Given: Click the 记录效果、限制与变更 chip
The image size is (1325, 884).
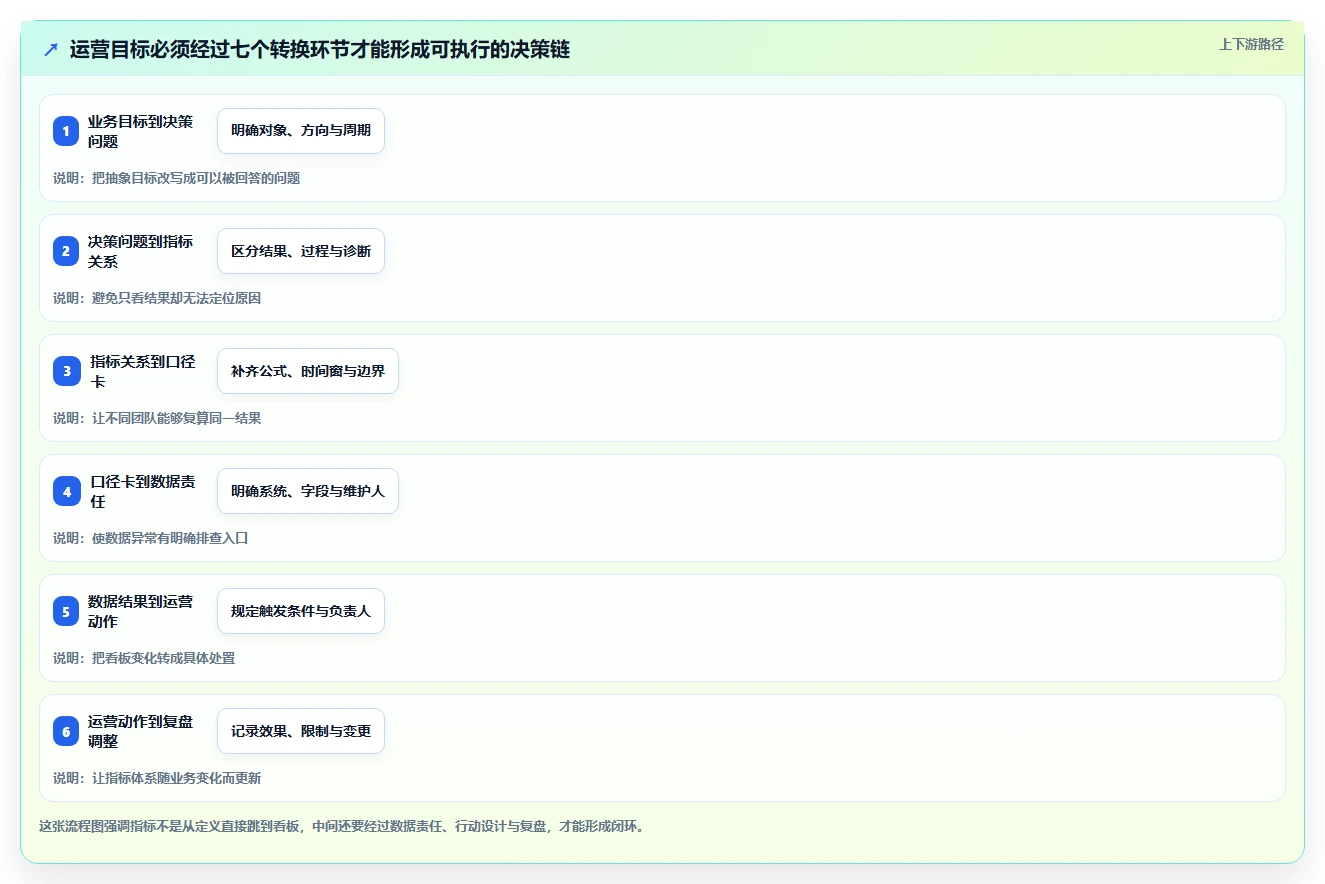Looking at the screenshot, I should (301, 731).
